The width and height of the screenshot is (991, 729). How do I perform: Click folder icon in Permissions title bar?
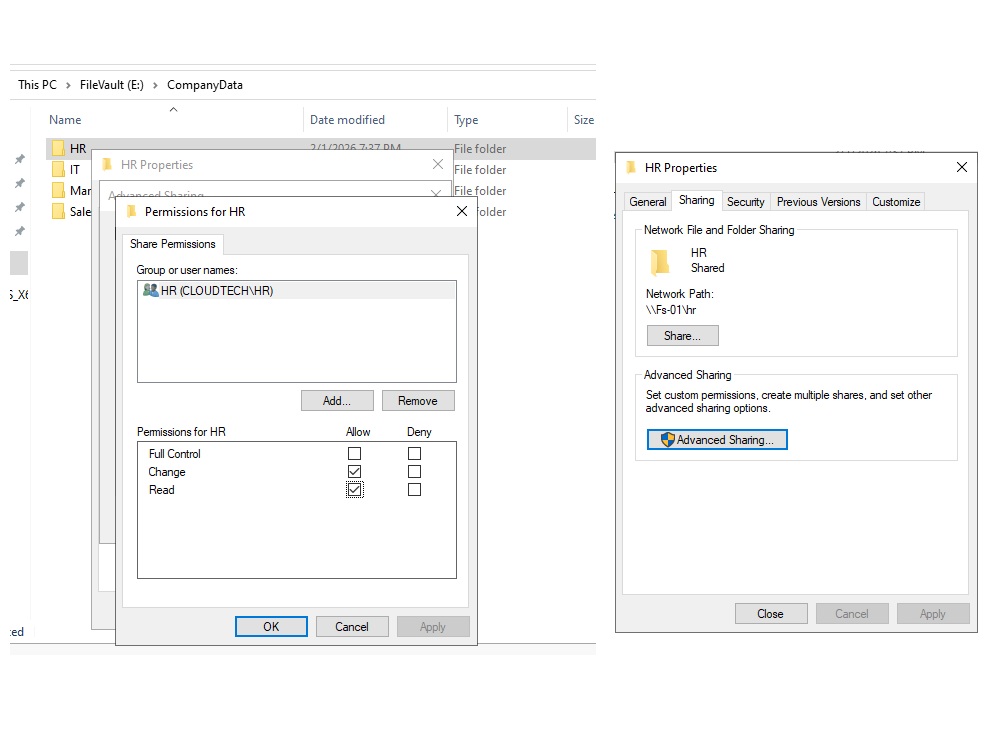131,212
